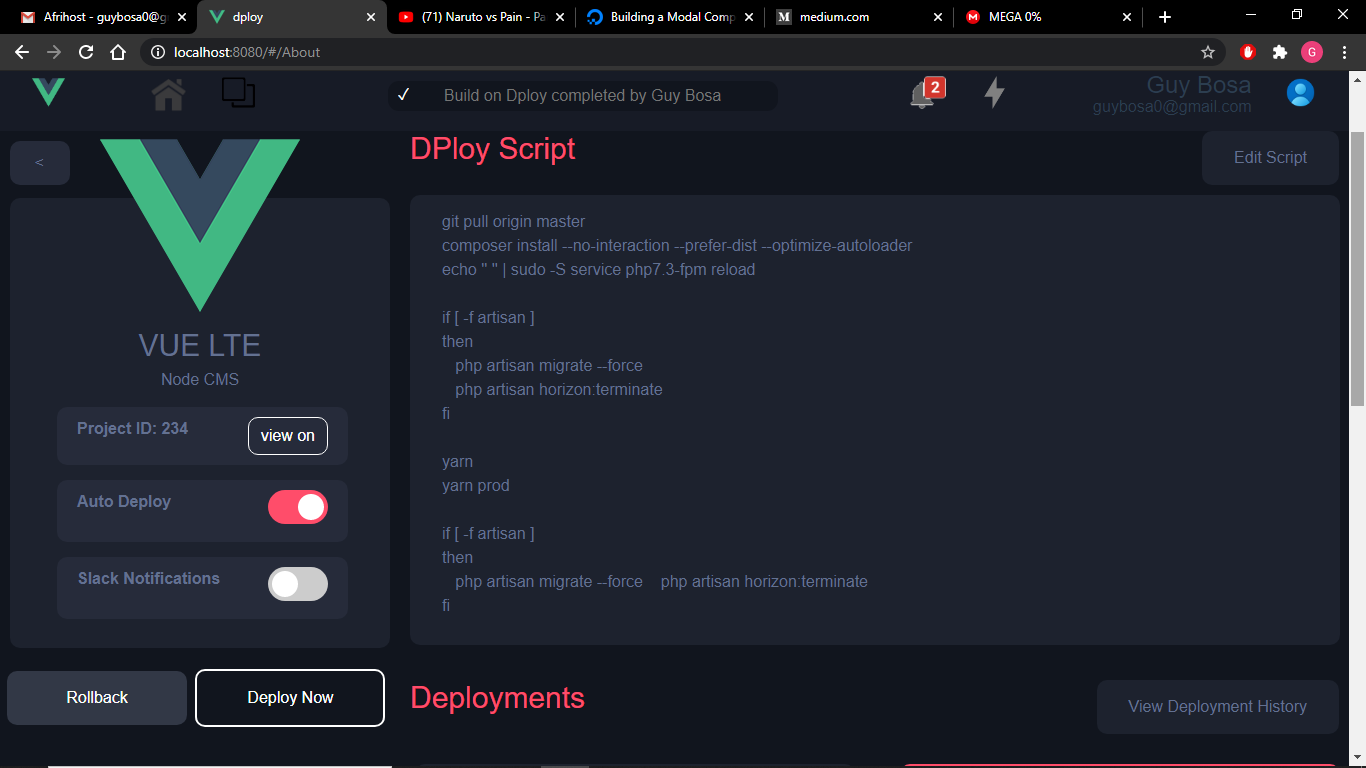Open the Chrome profile account menu

(x=1311, y=52)
